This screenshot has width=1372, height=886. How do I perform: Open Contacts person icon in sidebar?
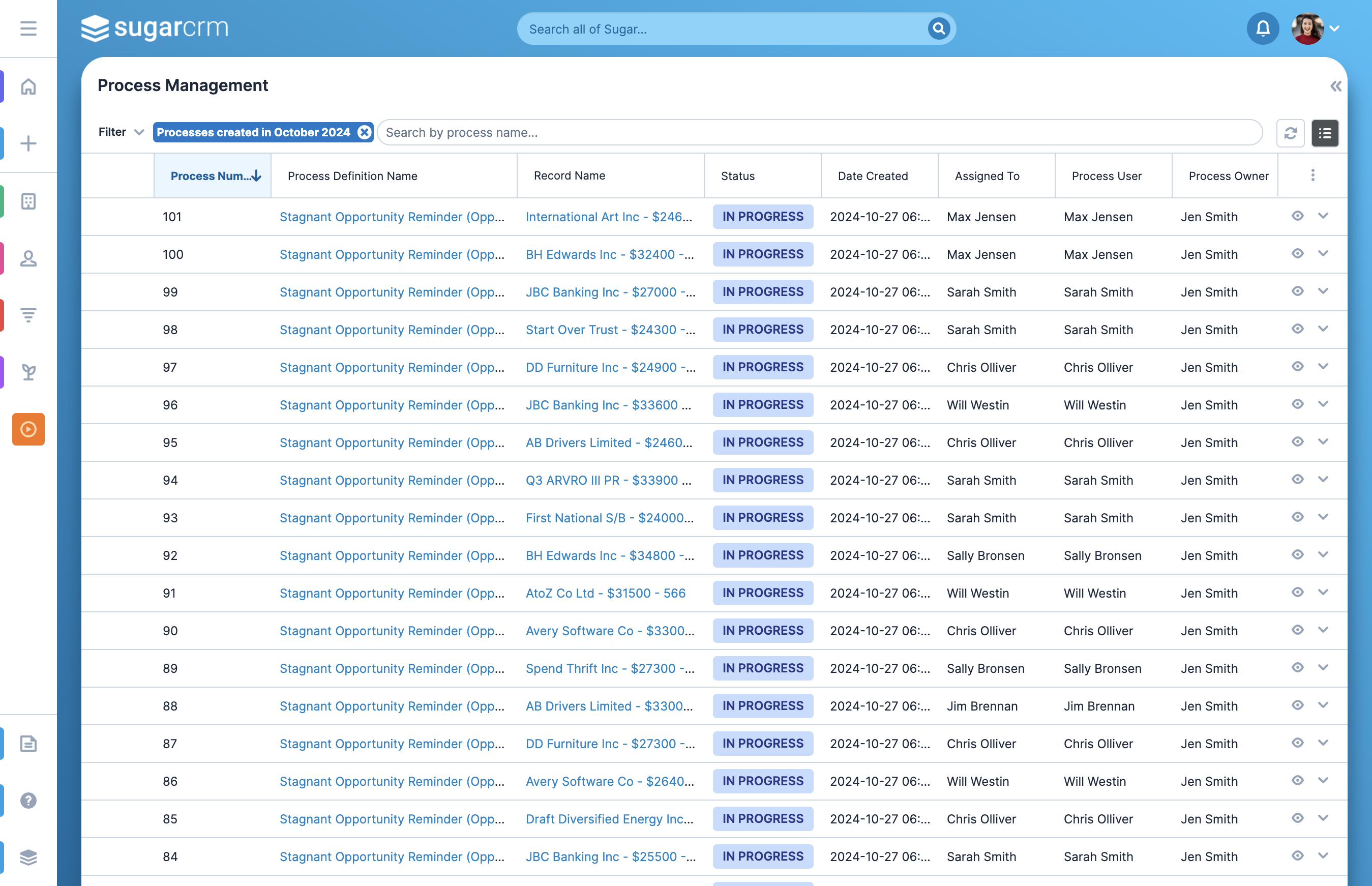point(28,258)
